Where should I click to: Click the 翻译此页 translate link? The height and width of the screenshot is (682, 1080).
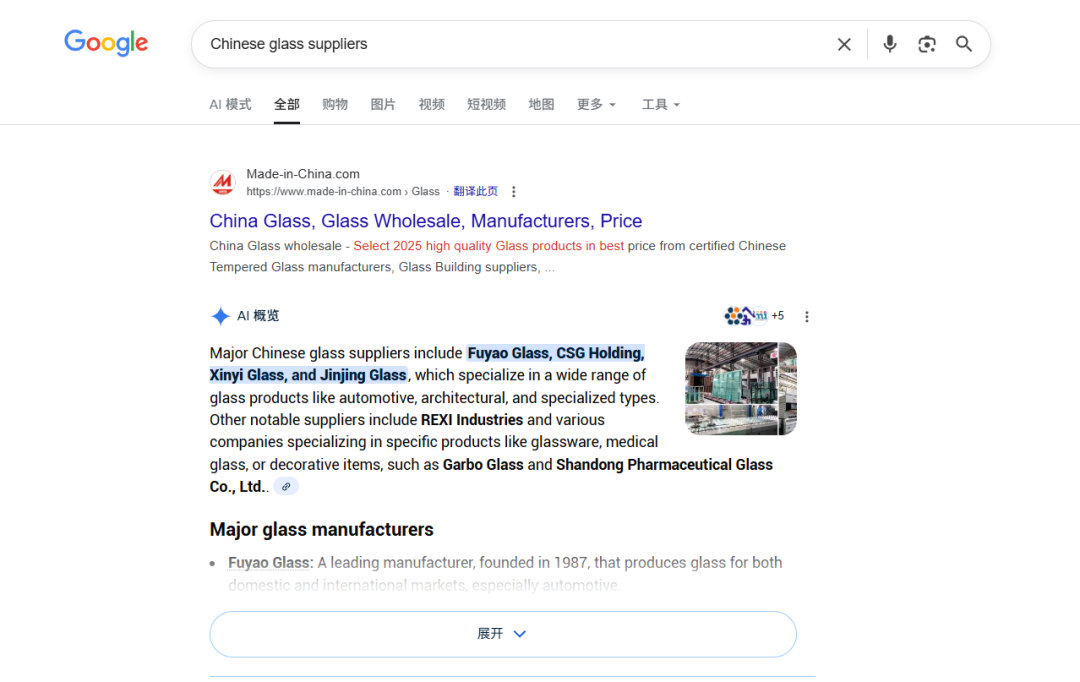pyautogui.click(x=475, y=192)
